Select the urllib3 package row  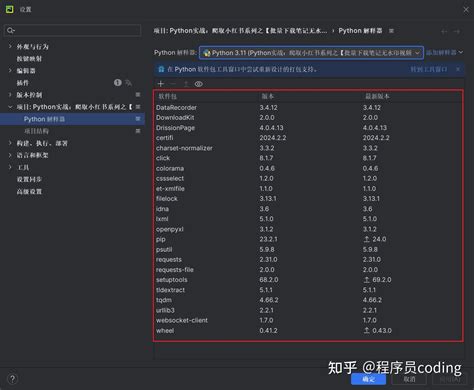tap(308, 310)
